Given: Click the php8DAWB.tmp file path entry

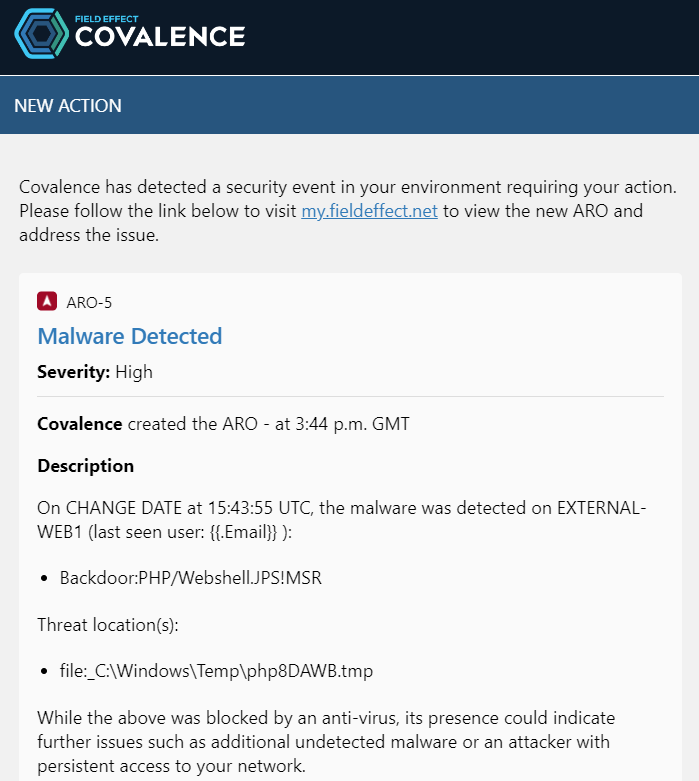Looking at the screenshot, I should (216, 671).
